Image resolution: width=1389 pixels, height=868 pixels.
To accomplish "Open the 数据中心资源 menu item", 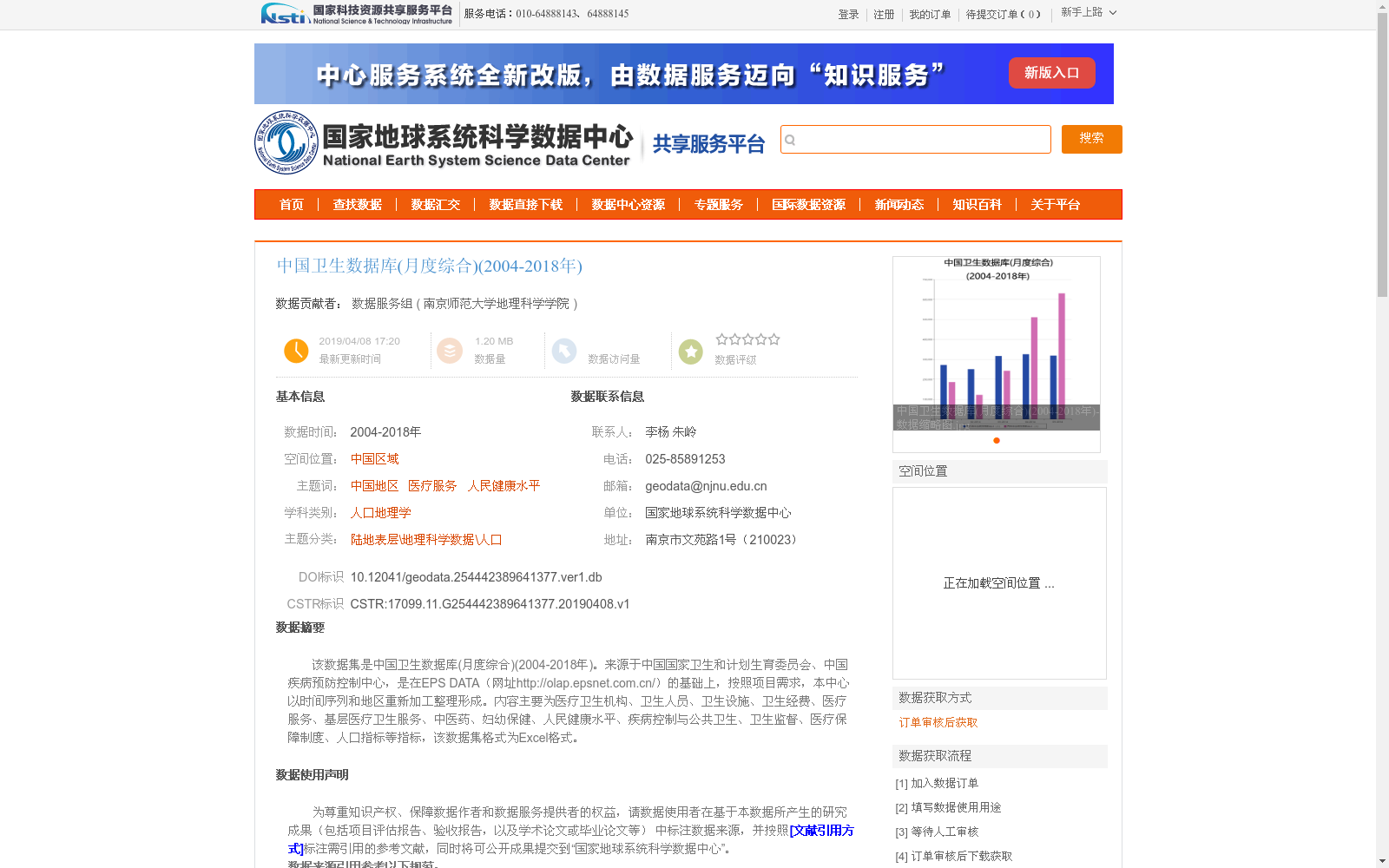I will (629, 205).
